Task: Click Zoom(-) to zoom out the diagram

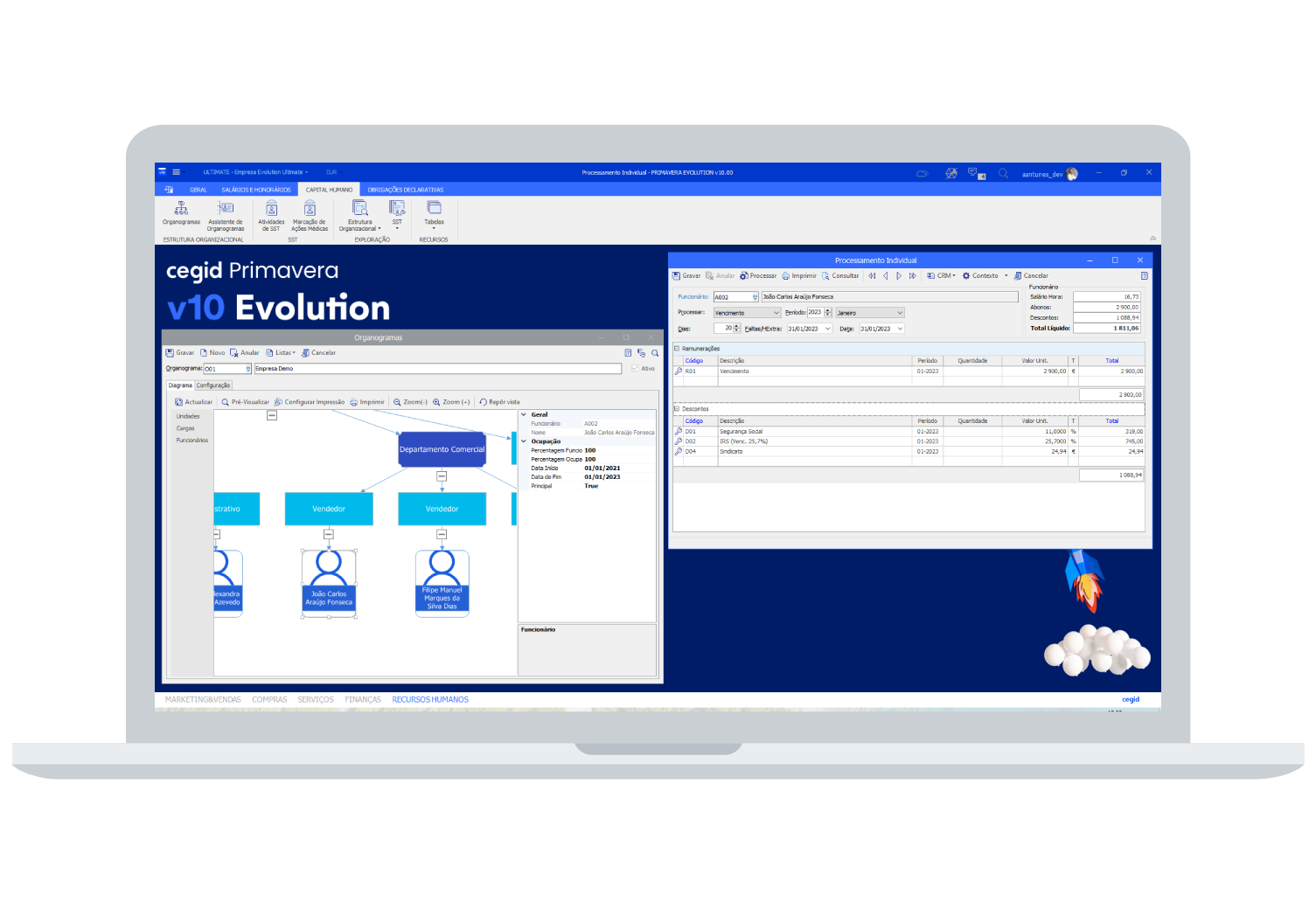Action: tap(410, 402)
